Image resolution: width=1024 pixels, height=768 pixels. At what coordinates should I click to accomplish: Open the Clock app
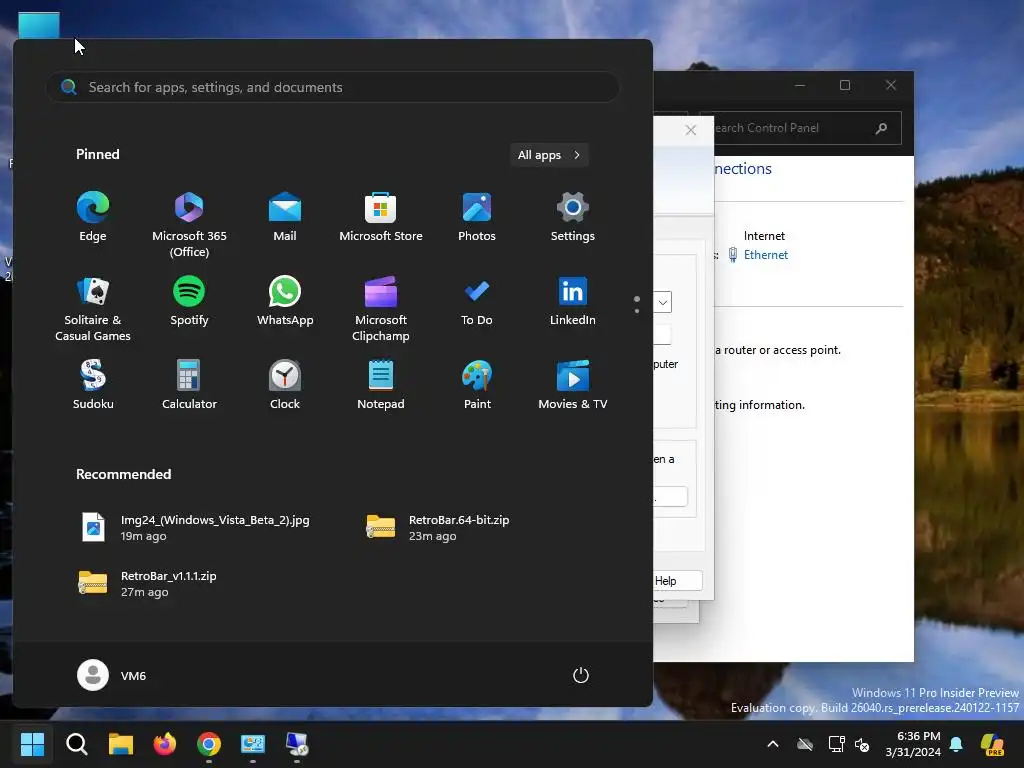285,385
